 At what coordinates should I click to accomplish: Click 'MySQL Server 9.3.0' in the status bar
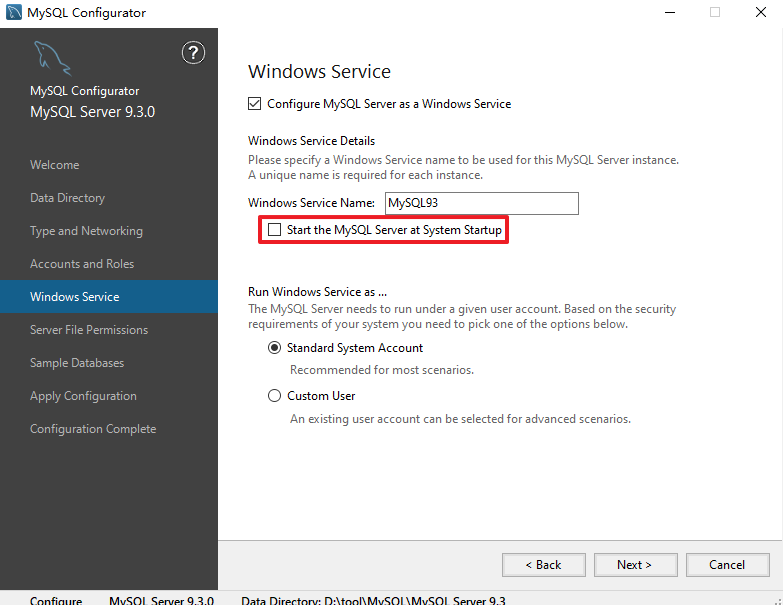pyautogui.click(x=161, y=600)
